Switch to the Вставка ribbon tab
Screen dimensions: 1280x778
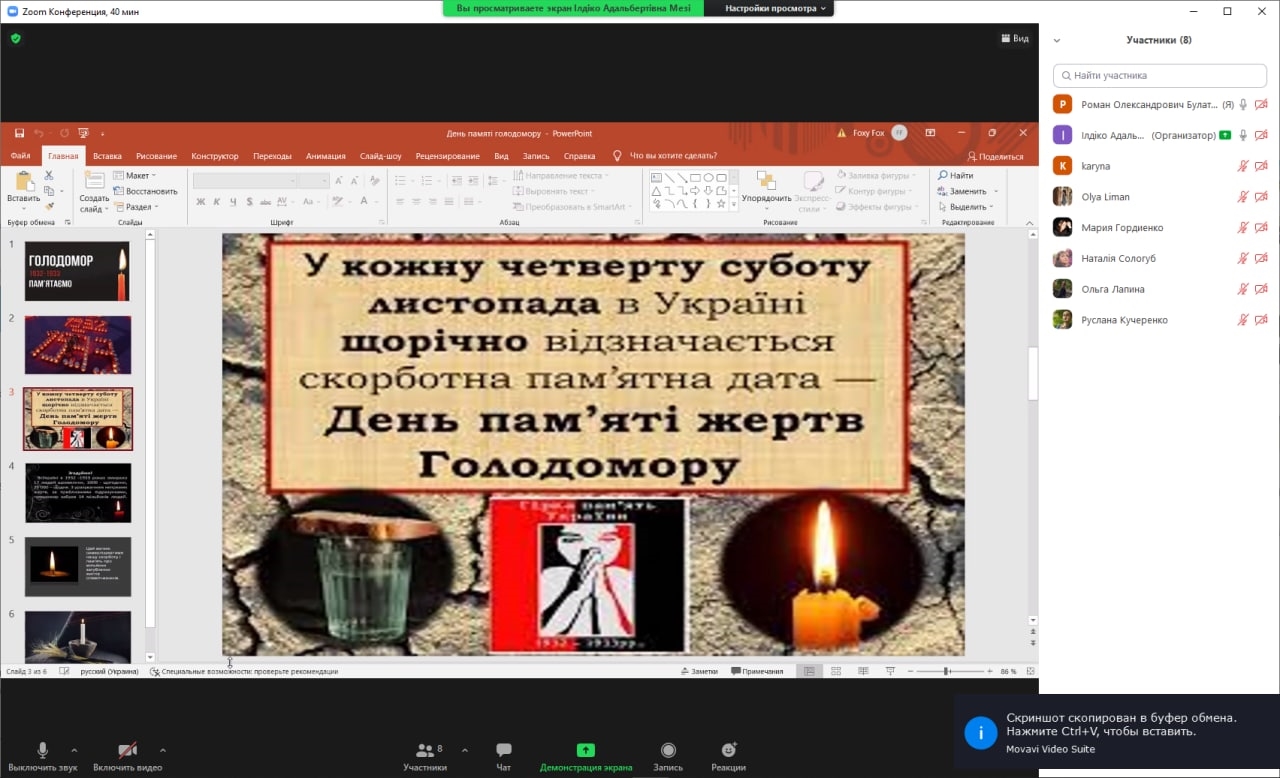pyautogui.click(x=107, y=156)
